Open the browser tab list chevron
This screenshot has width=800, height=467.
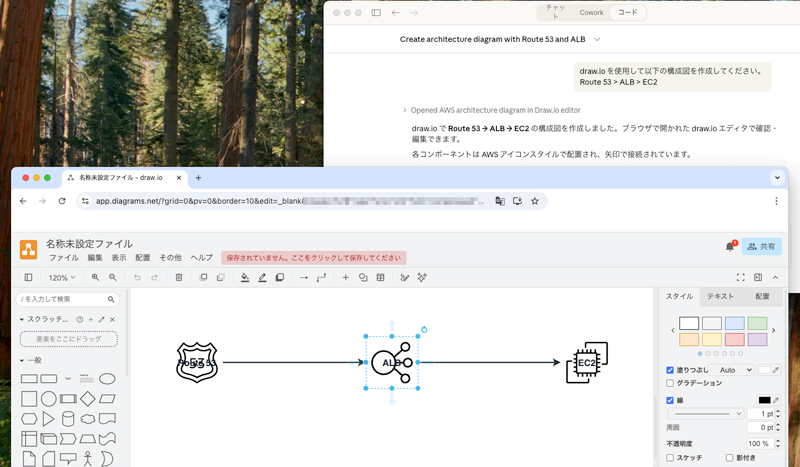click(777, 178)
